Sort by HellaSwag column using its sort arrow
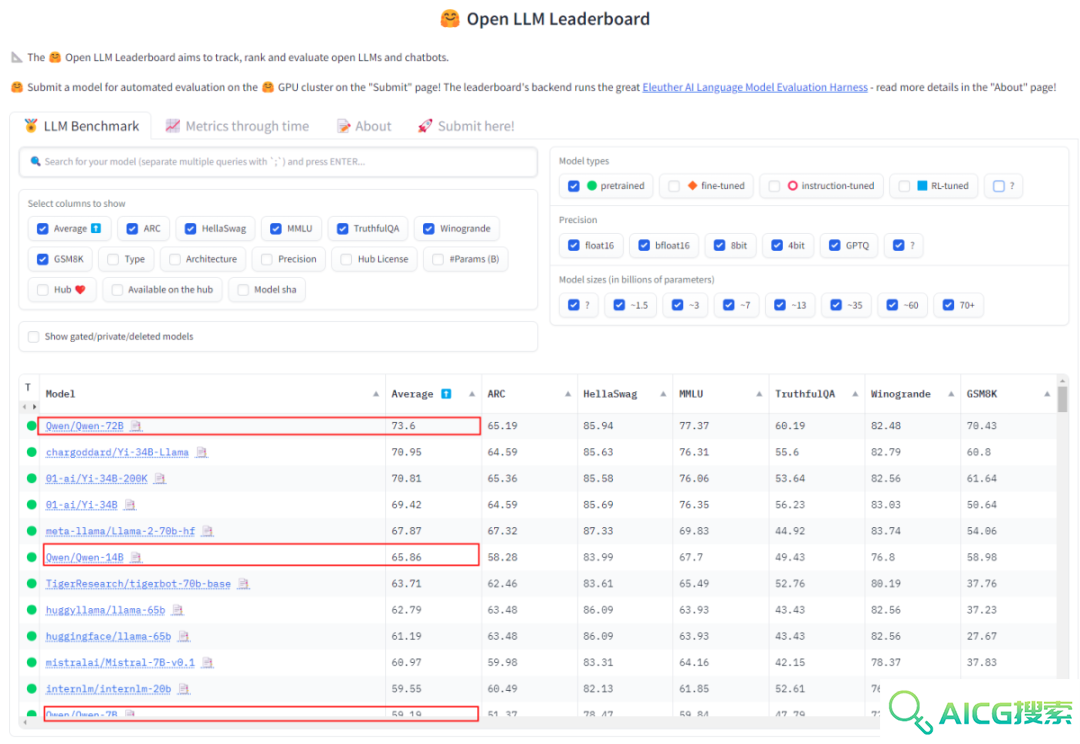1080x744 pixels. [663, 394]
